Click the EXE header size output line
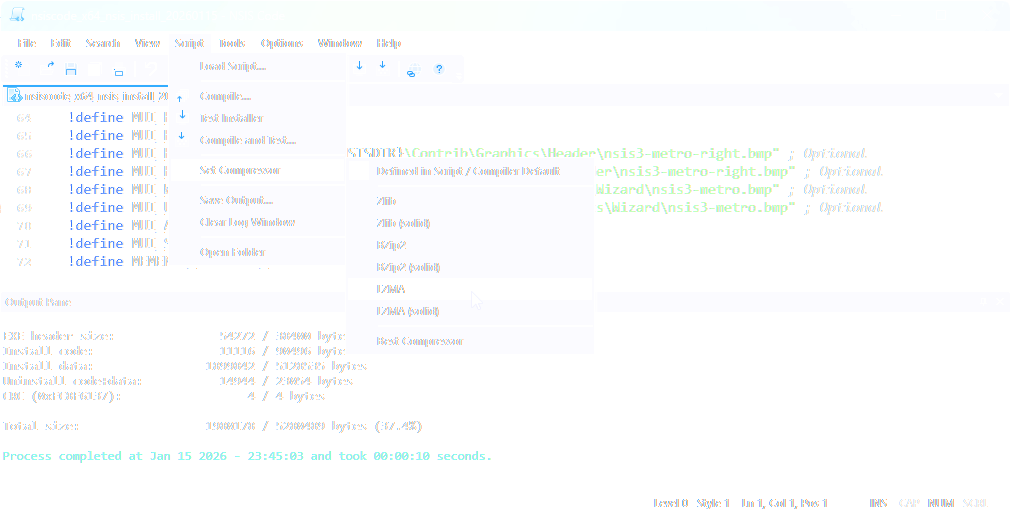 click(174, 336)
